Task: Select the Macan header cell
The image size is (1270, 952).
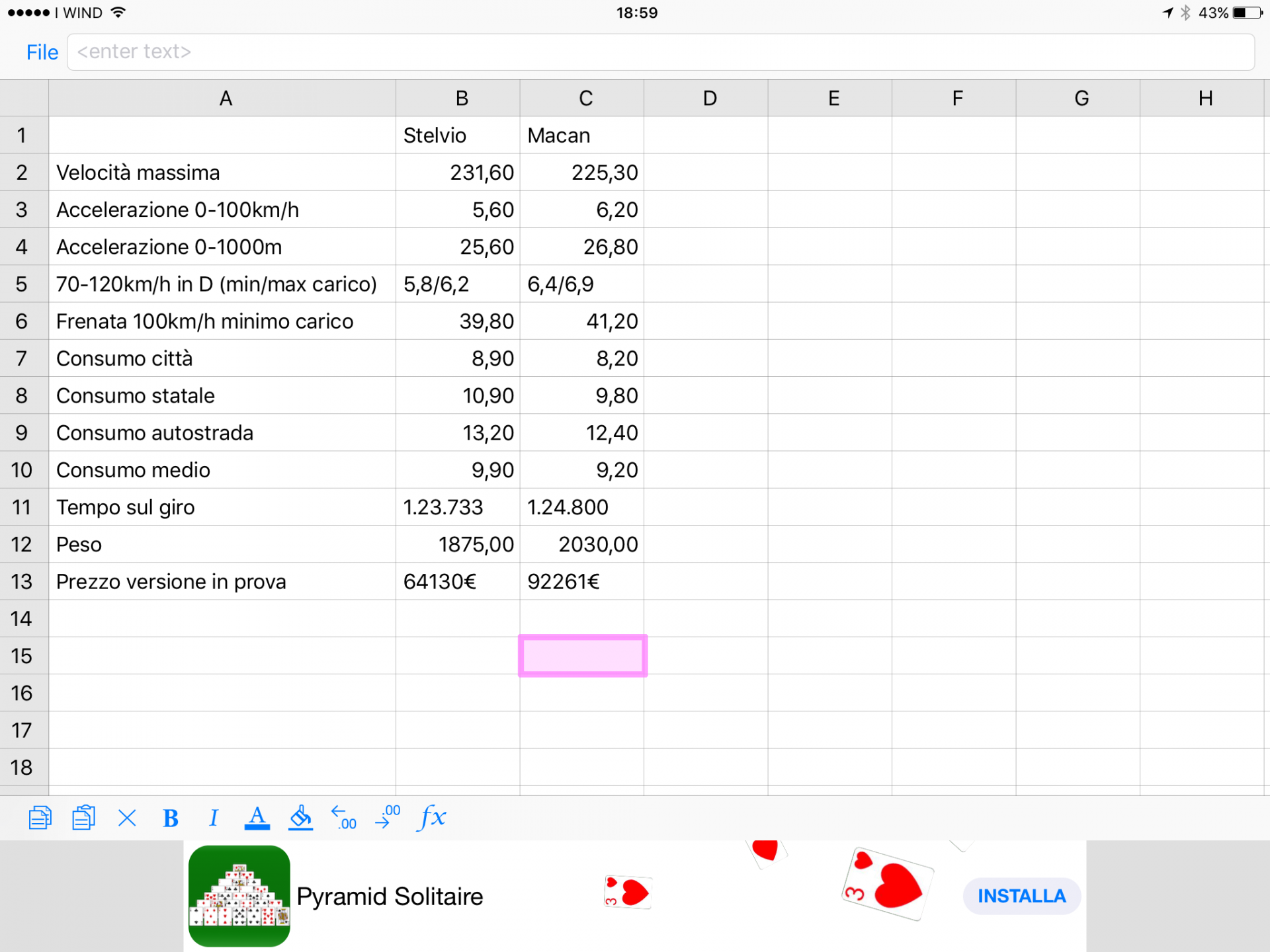Action: 582,136
